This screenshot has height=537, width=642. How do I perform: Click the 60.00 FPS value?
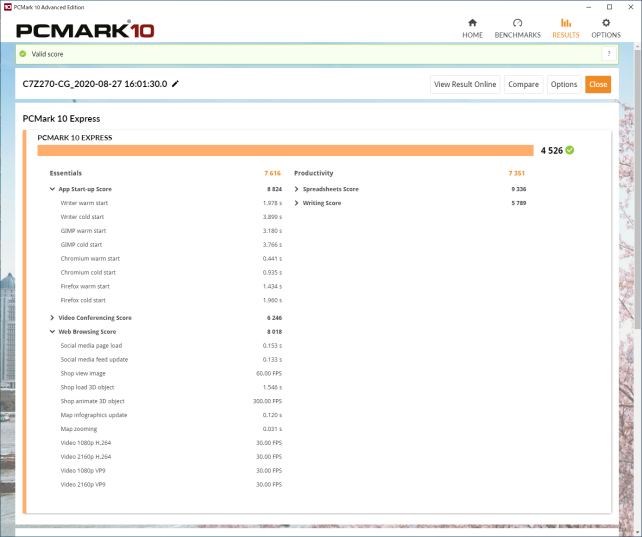click(x=269, y=373)
